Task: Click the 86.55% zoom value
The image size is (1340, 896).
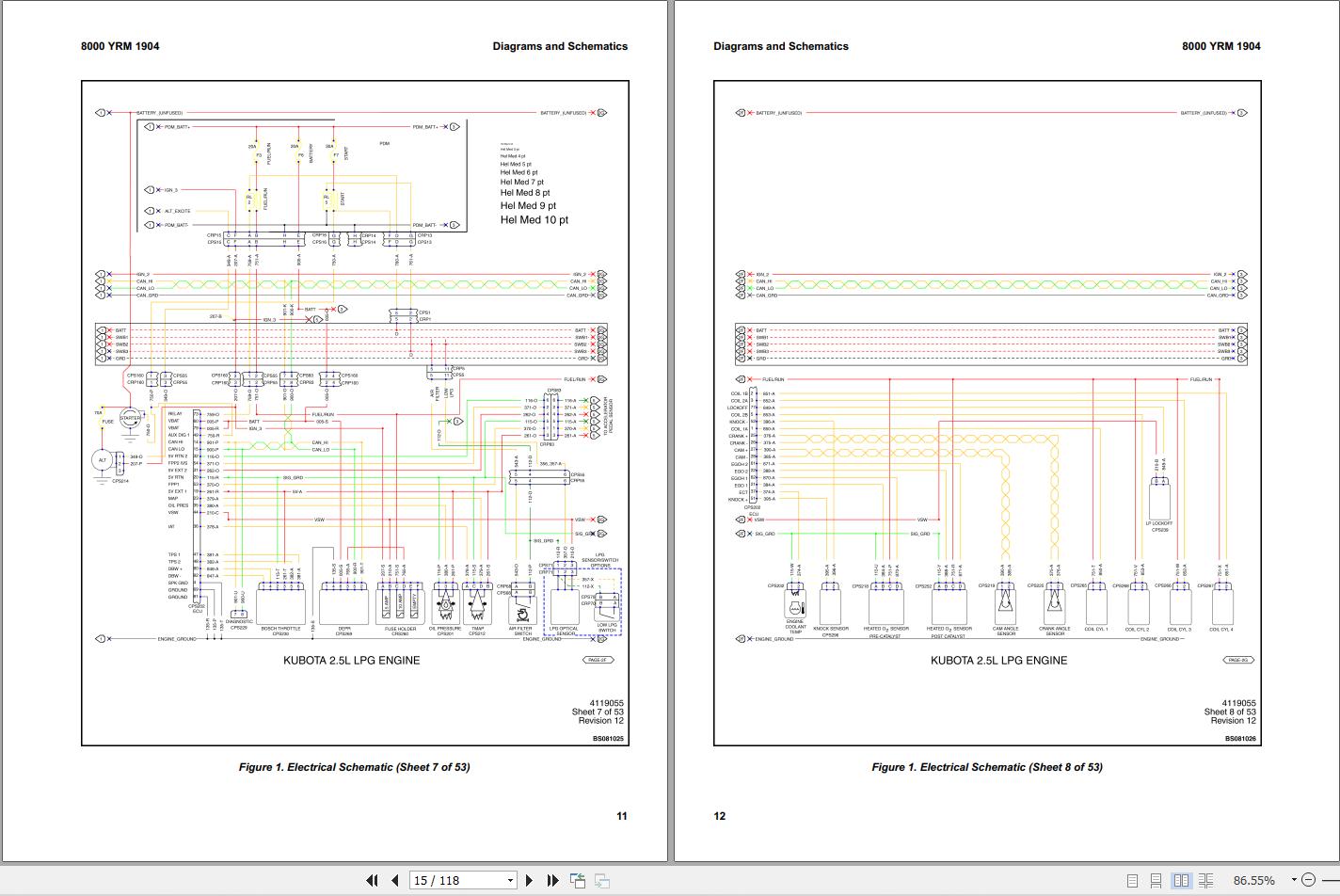Action: (1254, 881)
